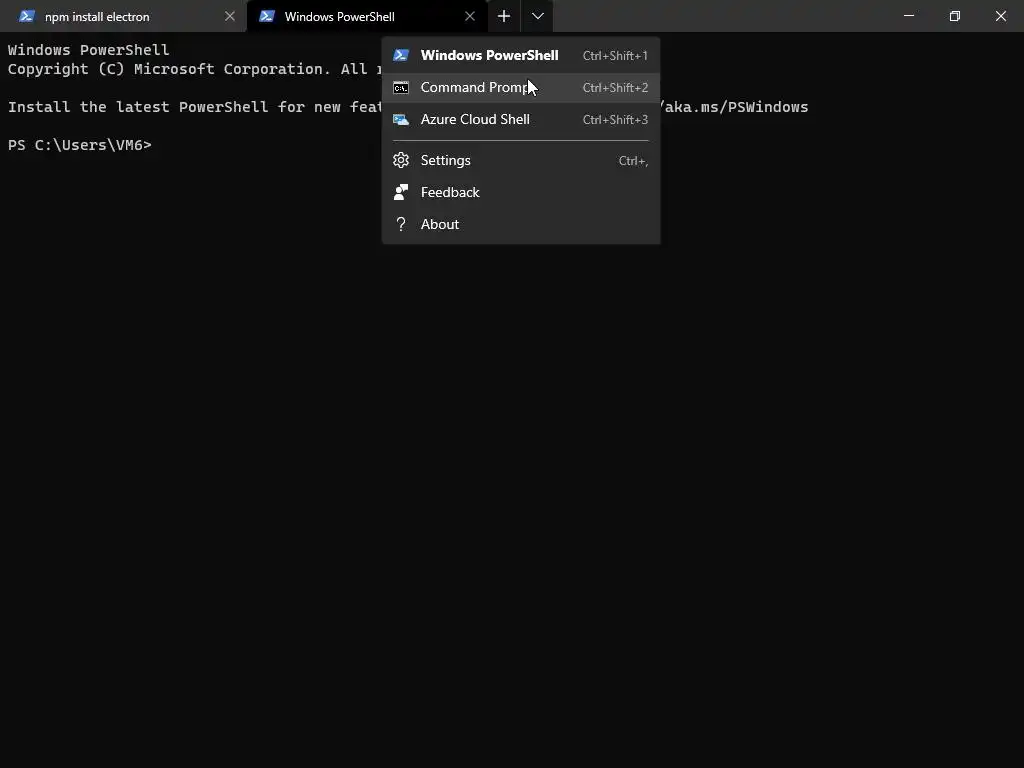Close the Windows PowerShell tab
Viewport: 1024px width, 768px height.
(x=470, y=16)
